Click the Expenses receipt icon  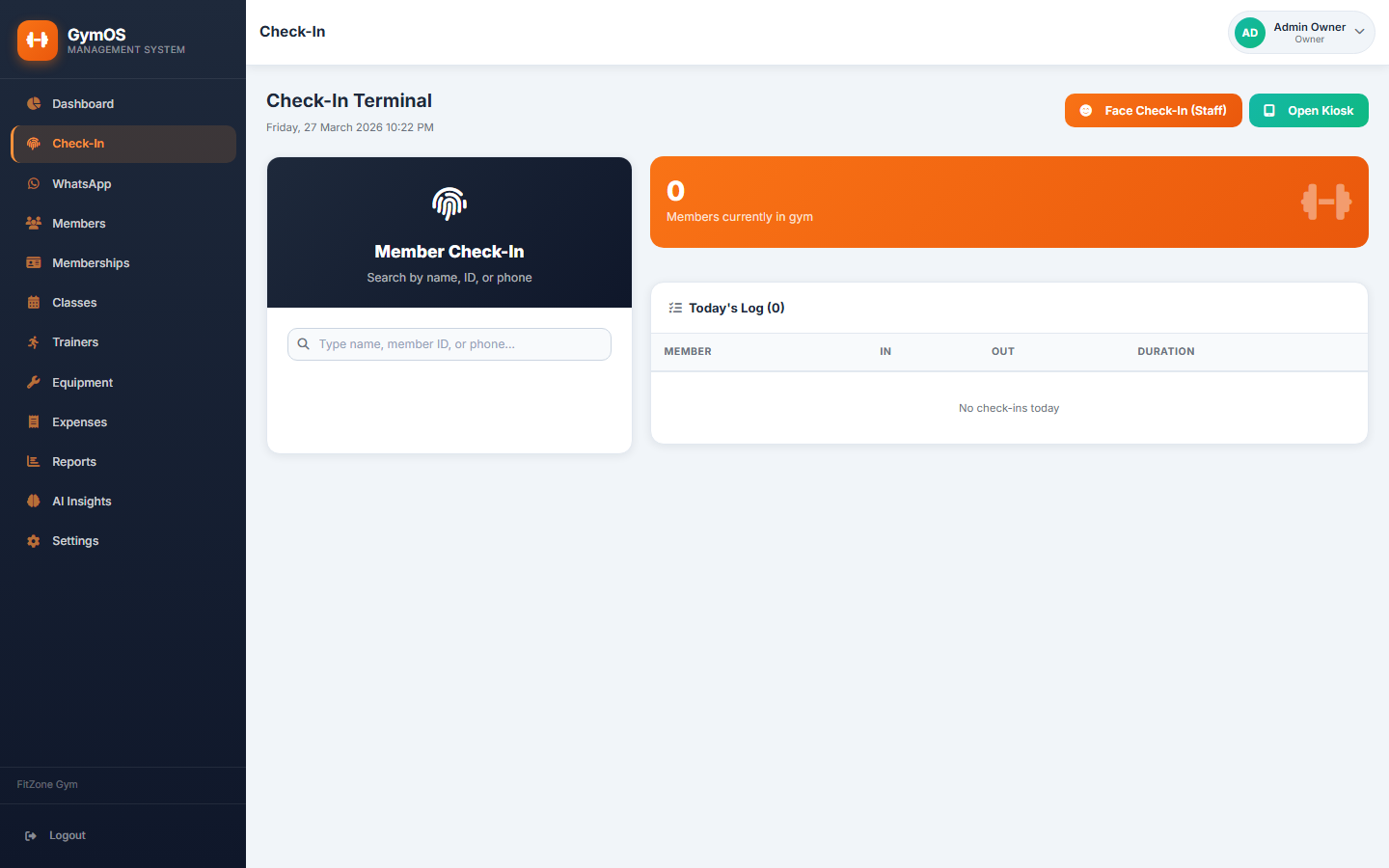[x=34, y=421]
